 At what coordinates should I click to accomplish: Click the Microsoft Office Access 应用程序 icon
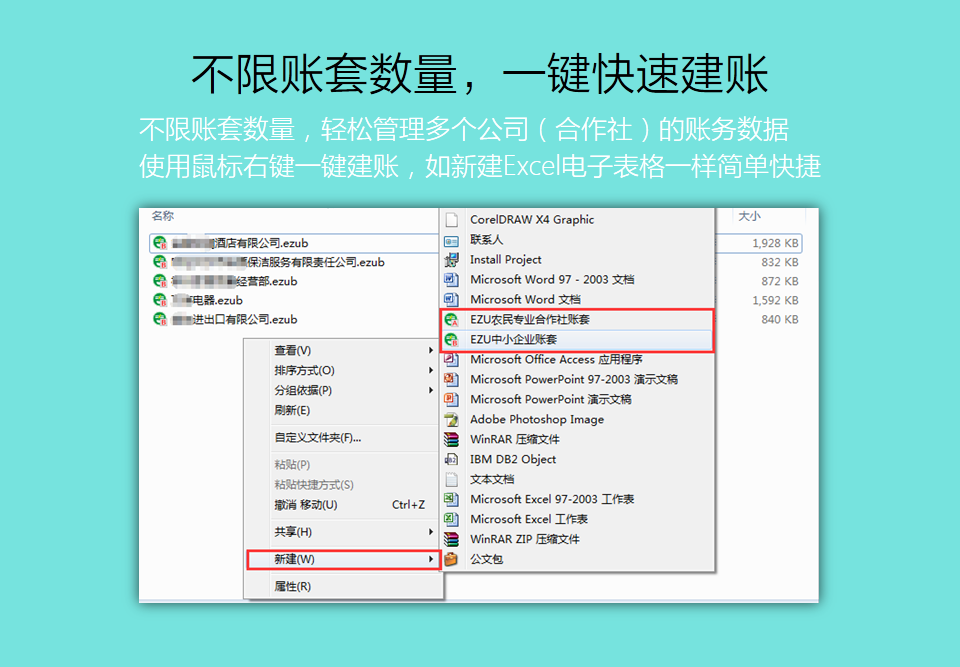point(452,360)
